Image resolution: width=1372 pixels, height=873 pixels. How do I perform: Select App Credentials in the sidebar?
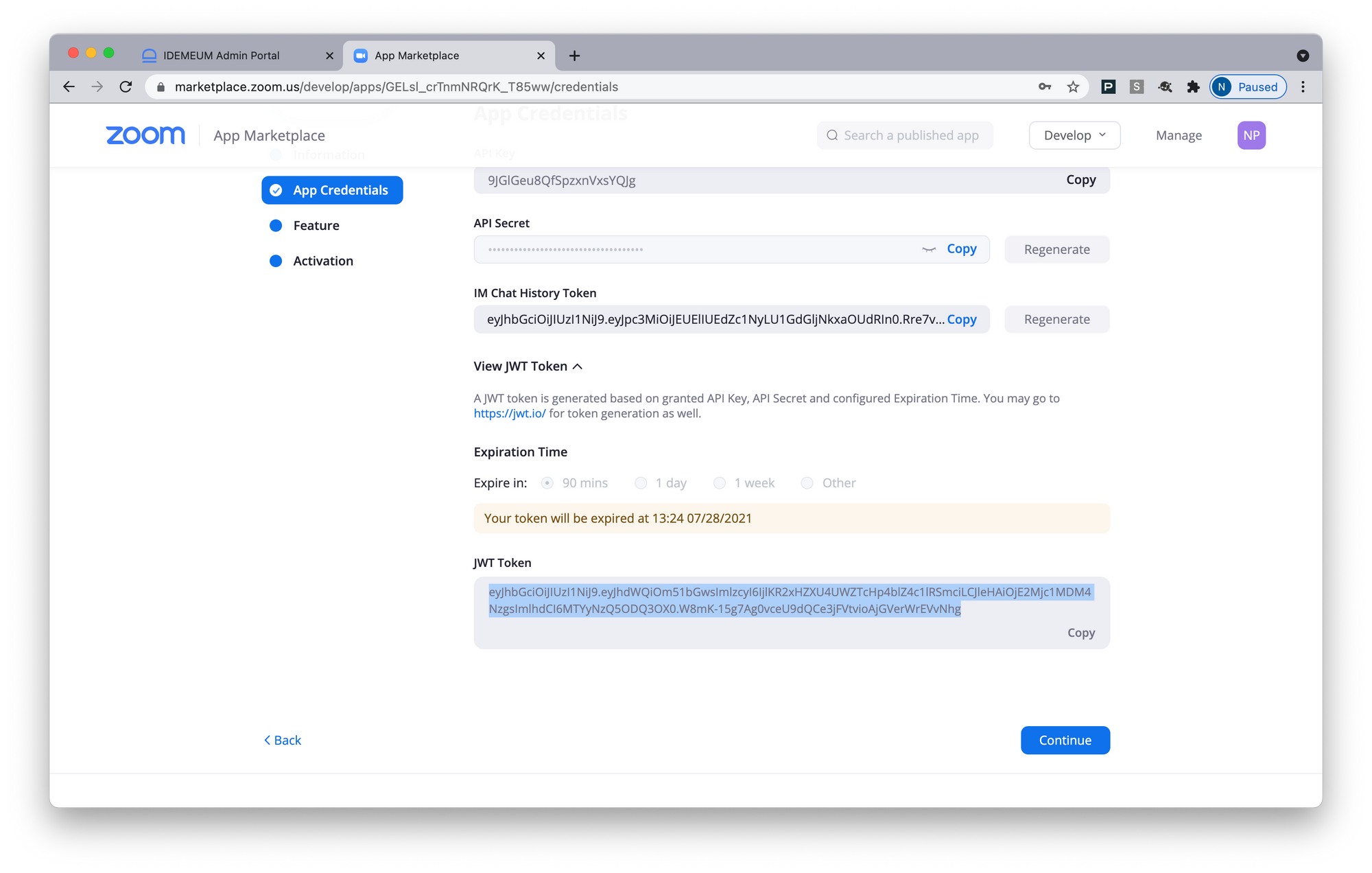coord(332,190)
